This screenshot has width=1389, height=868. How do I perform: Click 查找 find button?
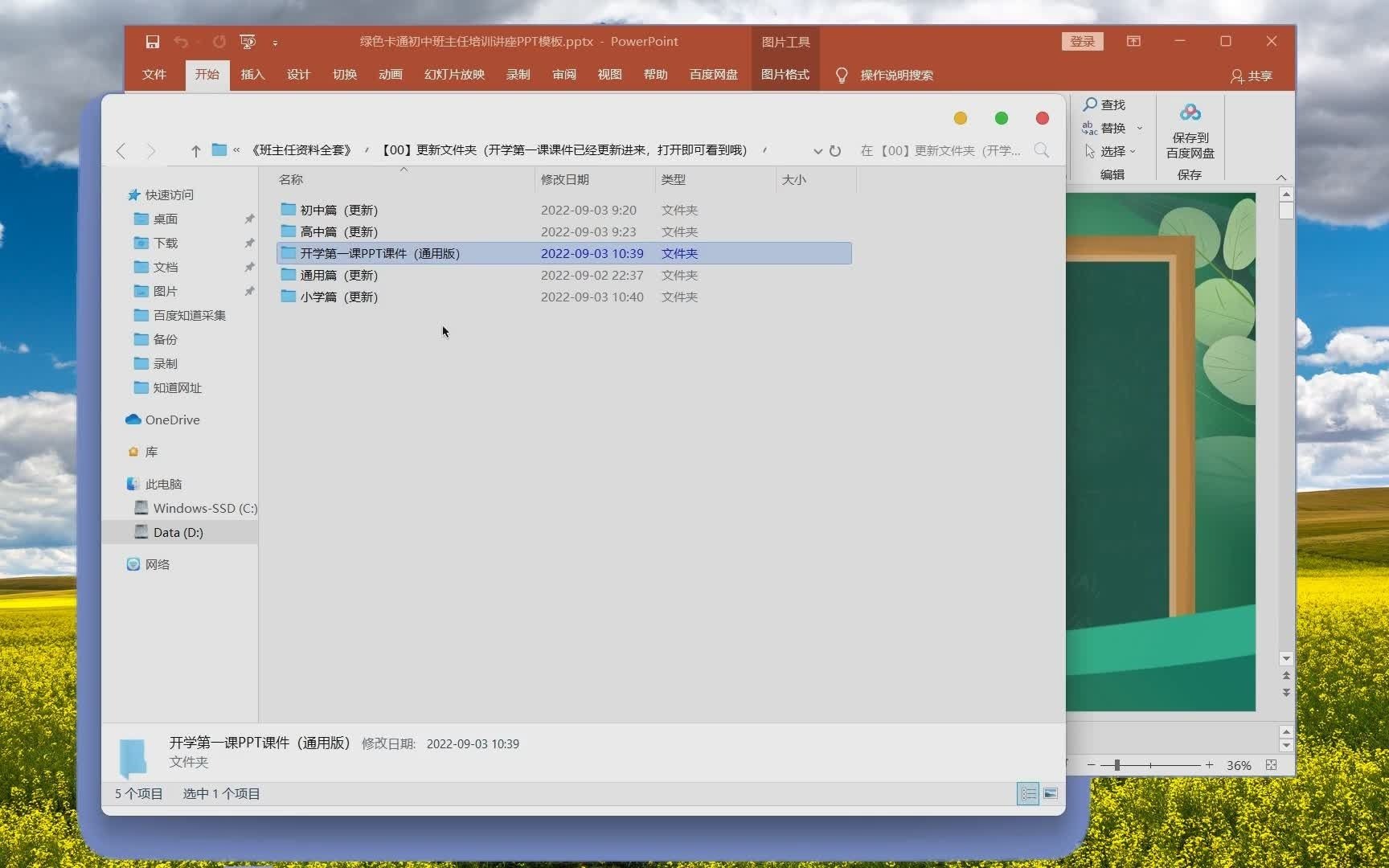(1104, 104)
